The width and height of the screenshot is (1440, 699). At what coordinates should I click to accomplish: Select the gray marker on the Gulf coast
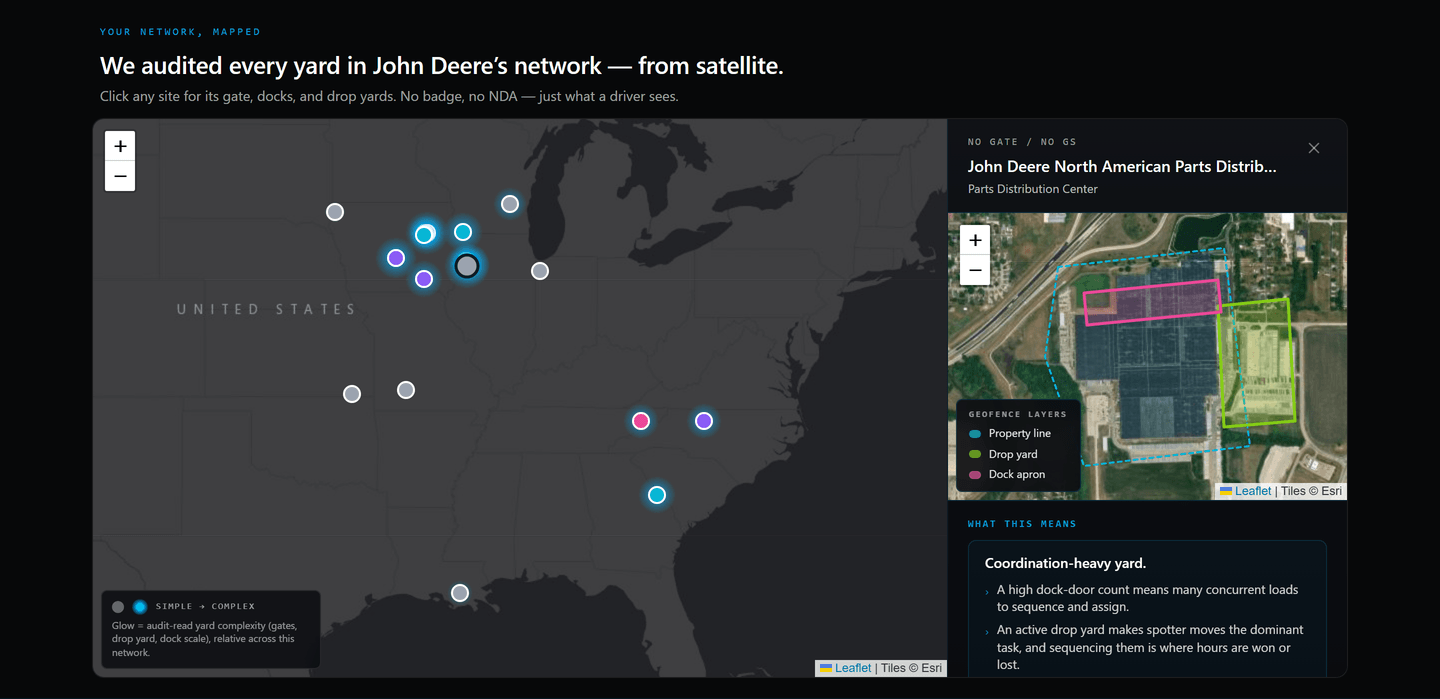[x=460, y=593]
